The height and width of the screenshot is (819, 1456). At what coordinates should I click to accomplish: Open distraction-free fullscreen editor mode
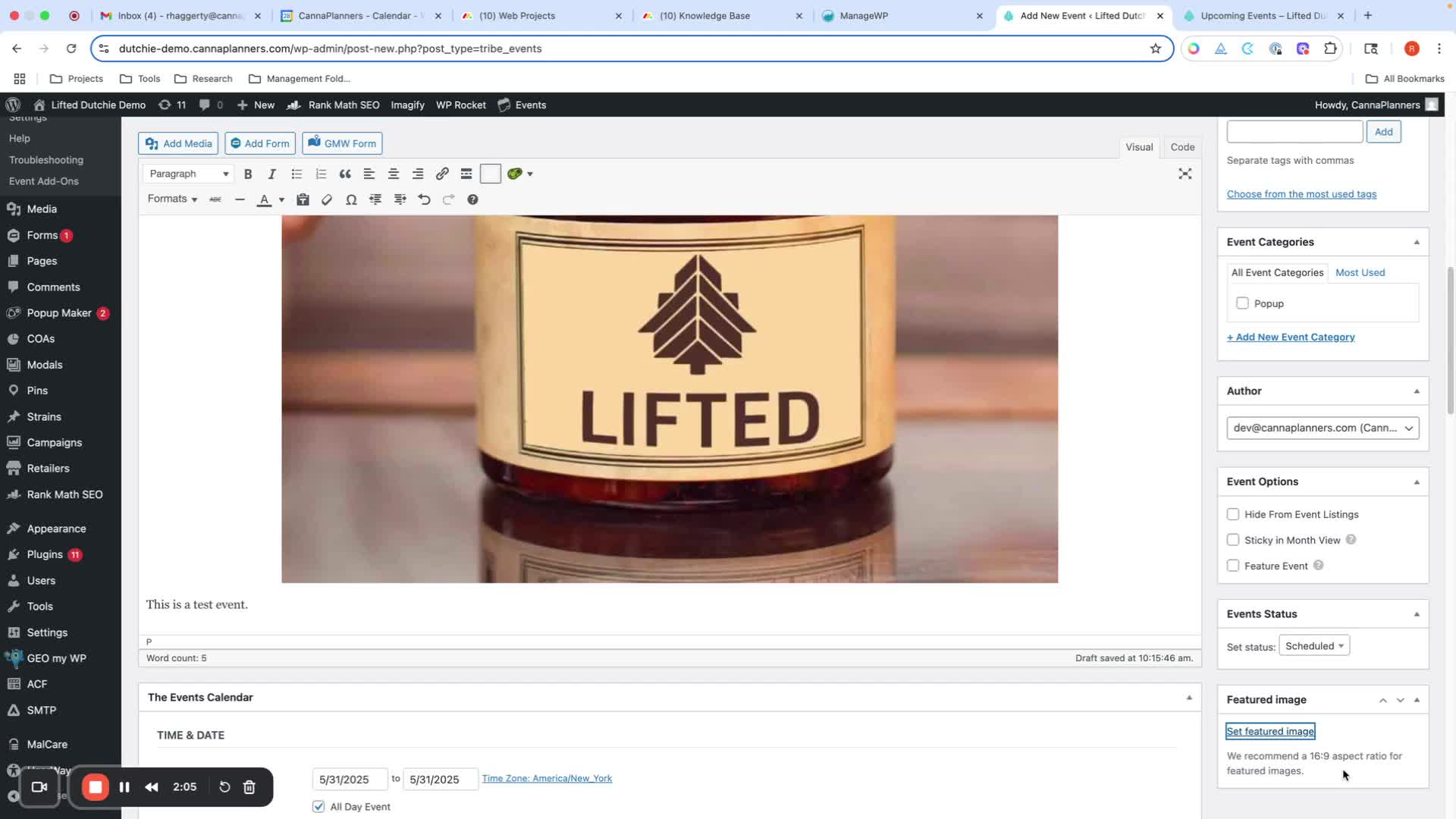point(1185,174)
